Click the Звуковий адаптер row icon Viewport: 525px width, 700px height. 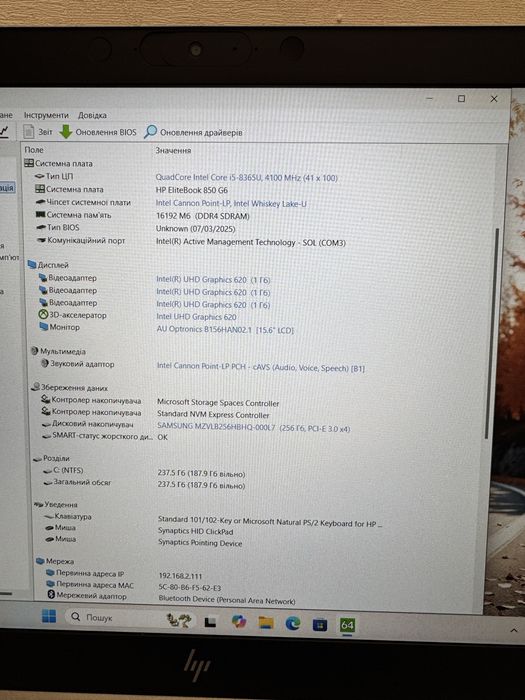[45, 363]
